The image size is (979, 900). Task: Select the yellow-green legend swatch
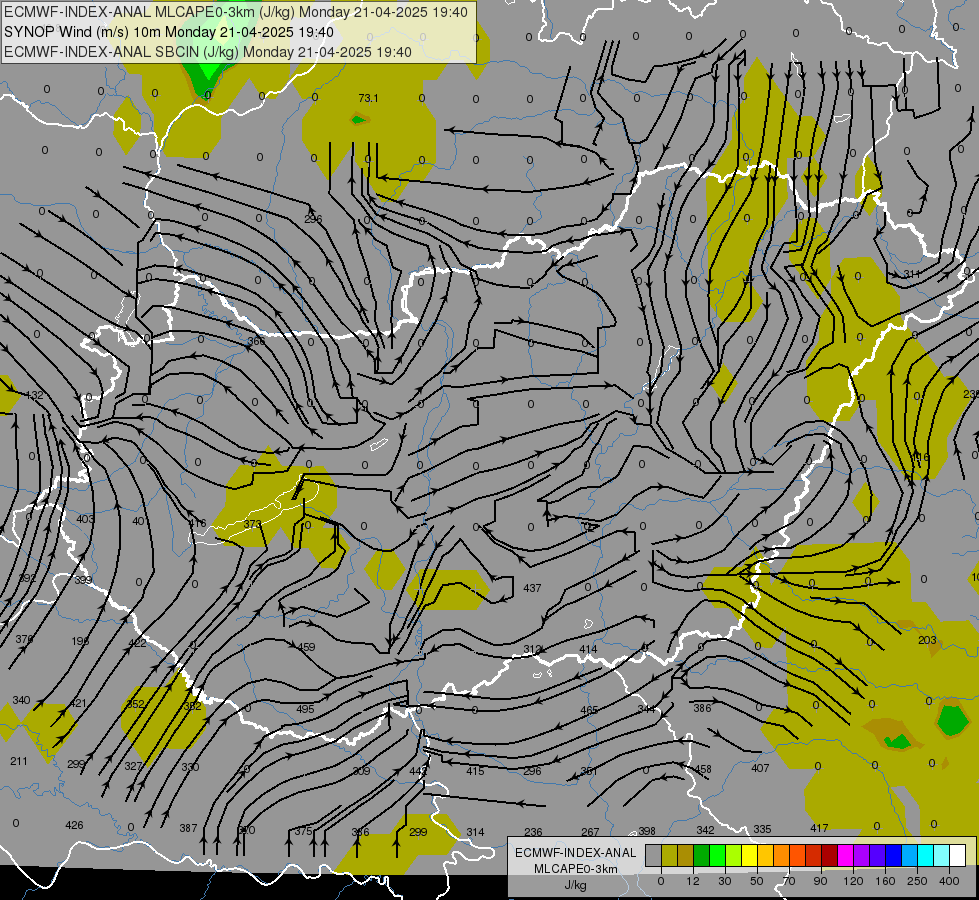(x=734, y=856)
